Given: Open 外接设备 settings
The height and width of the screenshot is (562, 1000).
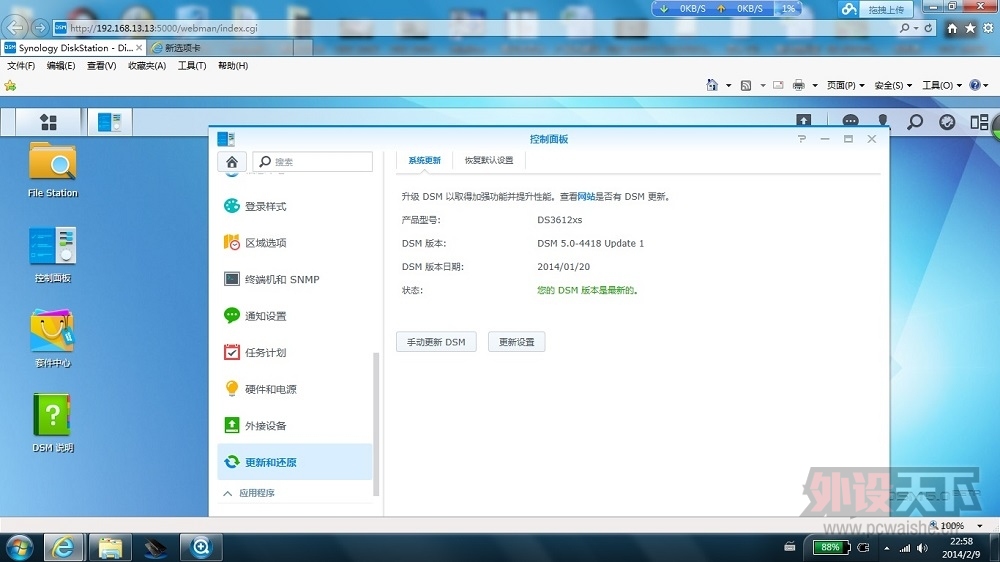Looking at the screenshot, I should point(295,425).
